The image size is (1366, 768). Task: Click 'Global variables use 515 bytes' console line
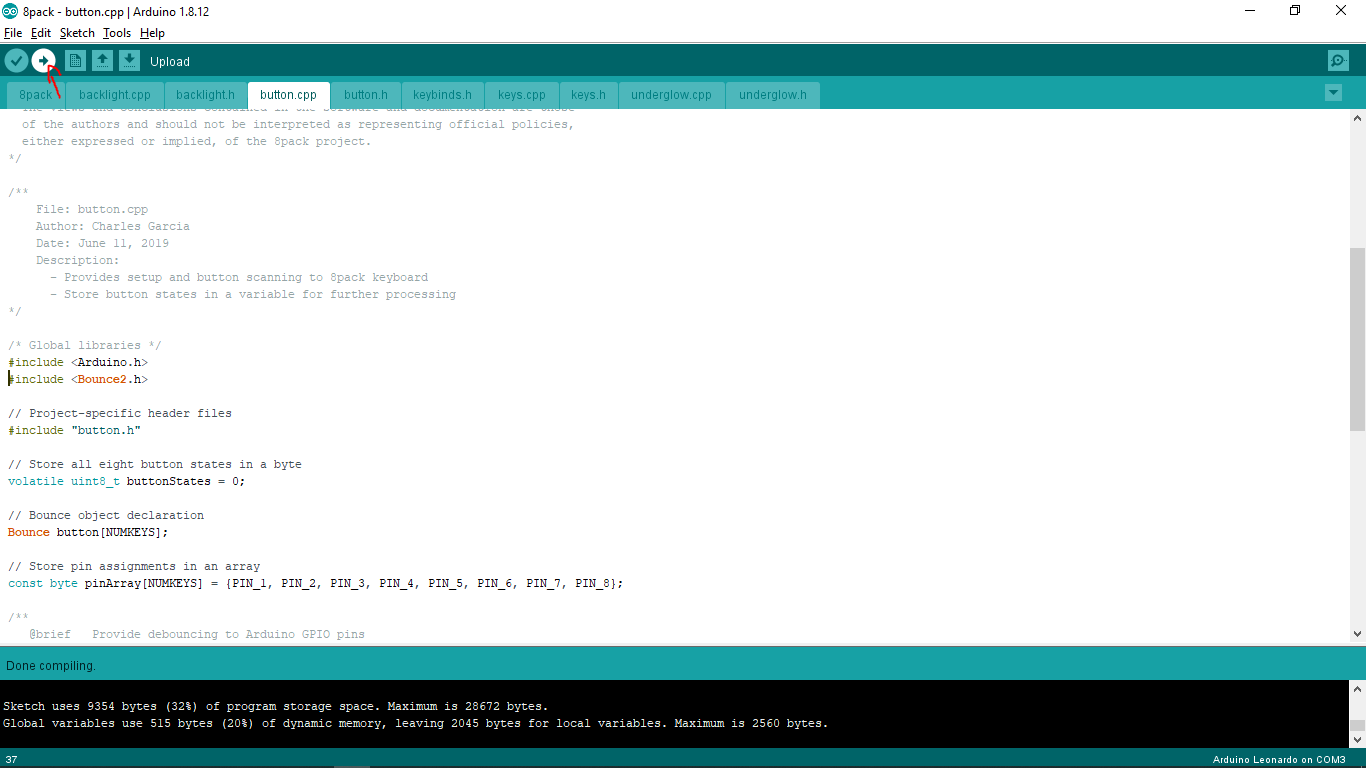(x=416, y=723)
